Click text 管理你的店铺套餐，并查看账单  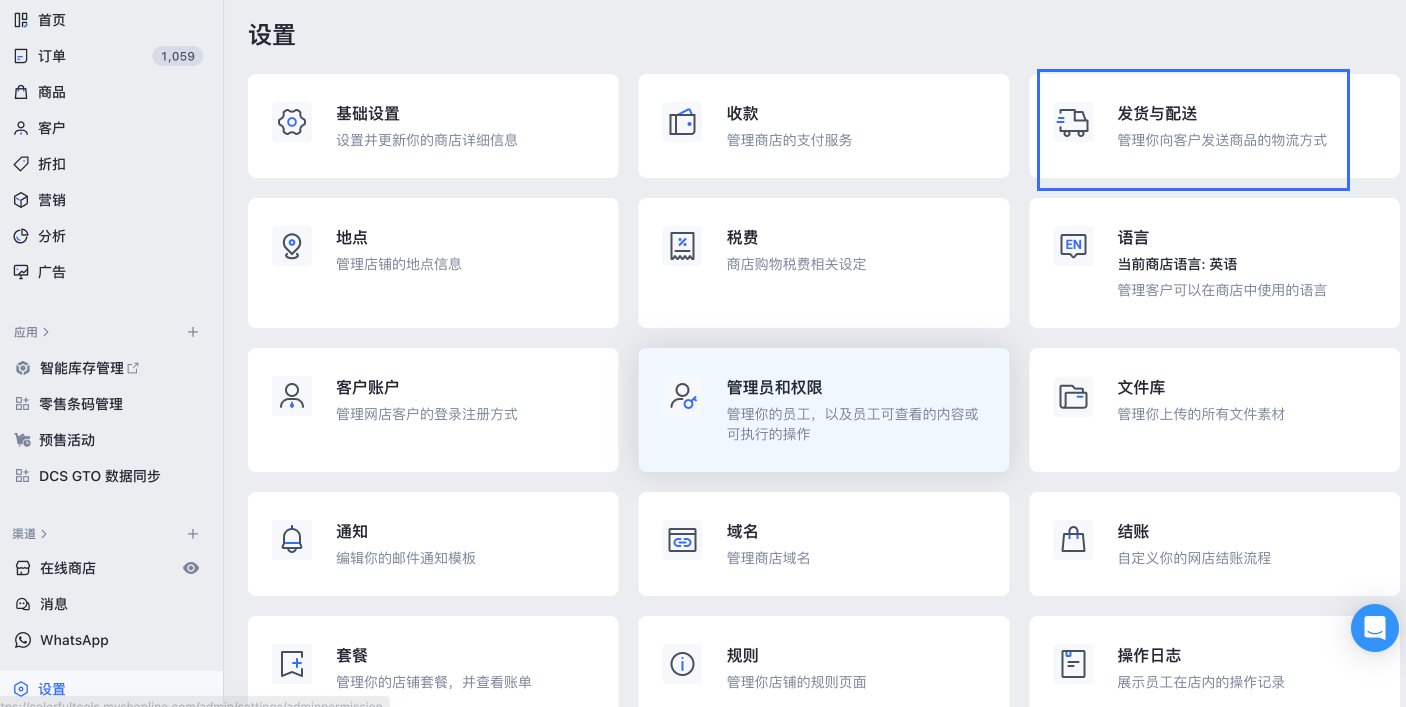pos(434,682)
